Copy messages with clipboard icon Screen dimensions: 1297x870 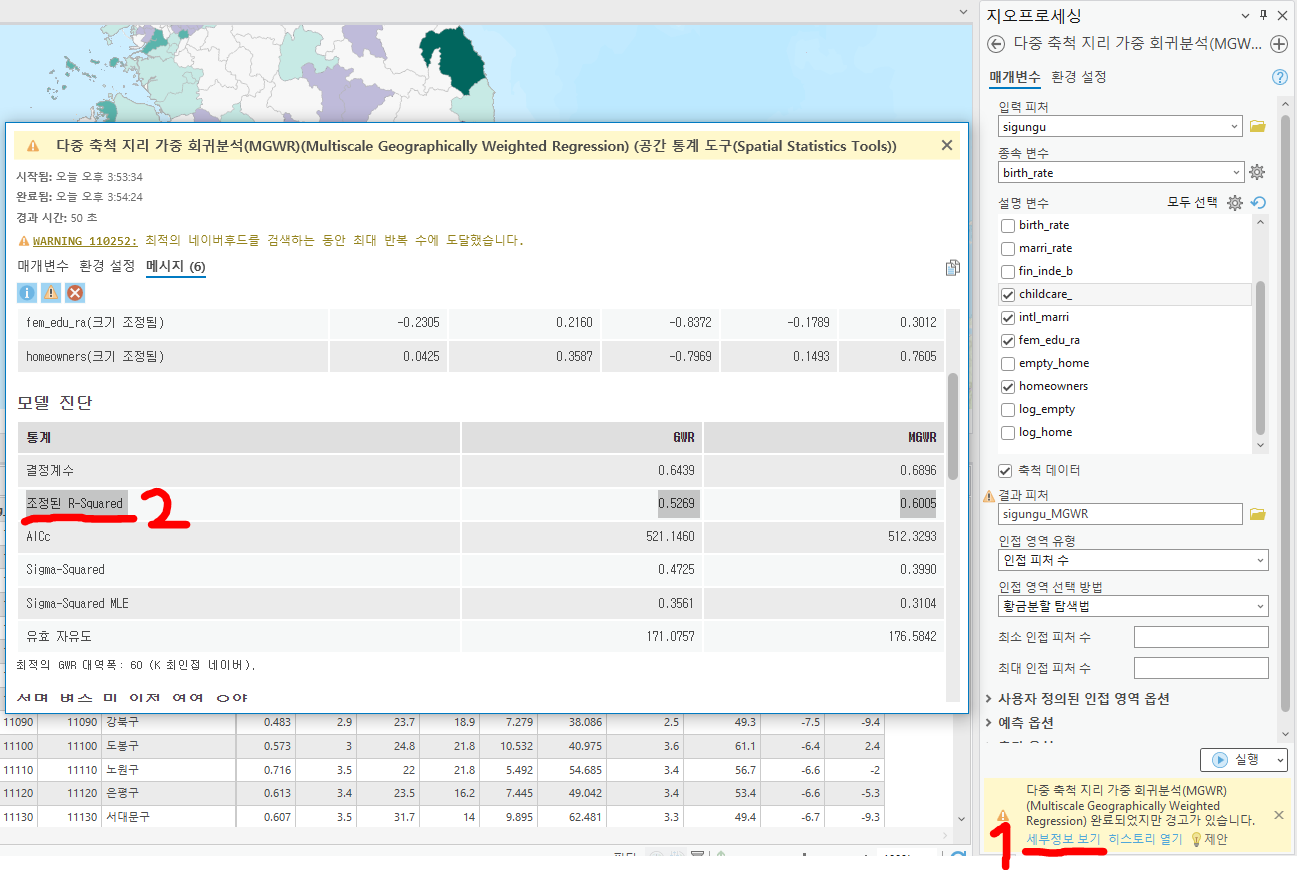[952, 267]
